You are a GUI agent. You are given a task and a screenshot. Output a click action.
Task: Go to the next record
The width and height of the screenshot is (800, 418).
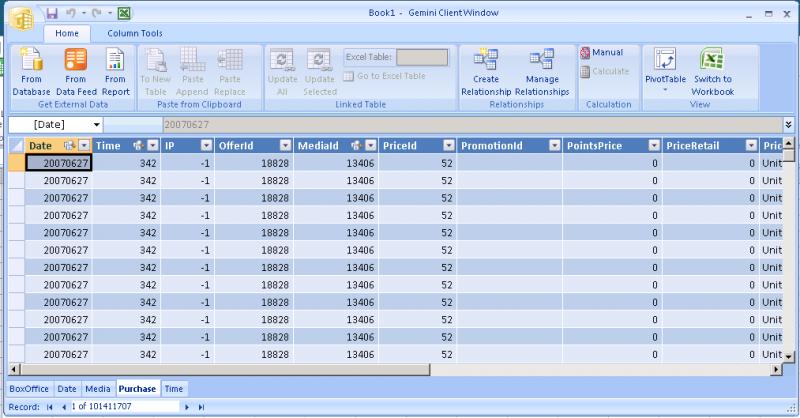coord(187,407)
